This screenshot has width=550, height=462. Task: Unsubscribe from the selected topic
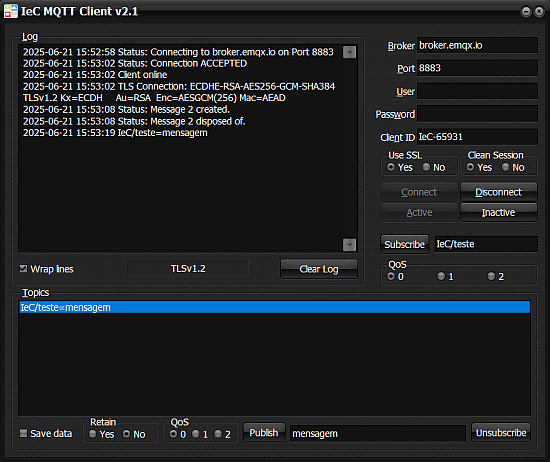(x=501, y=433)
